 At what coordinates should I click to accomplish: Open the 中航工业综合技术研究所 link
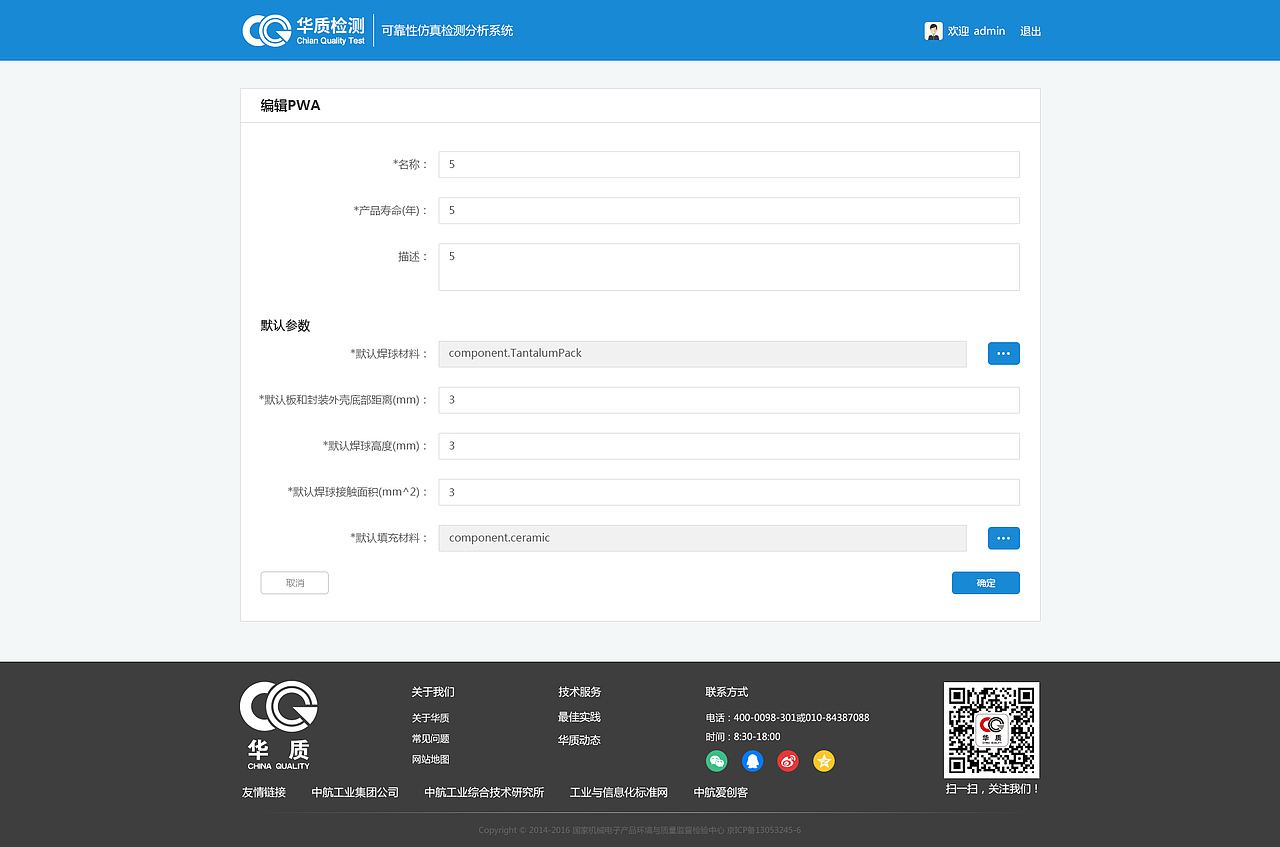484,792
